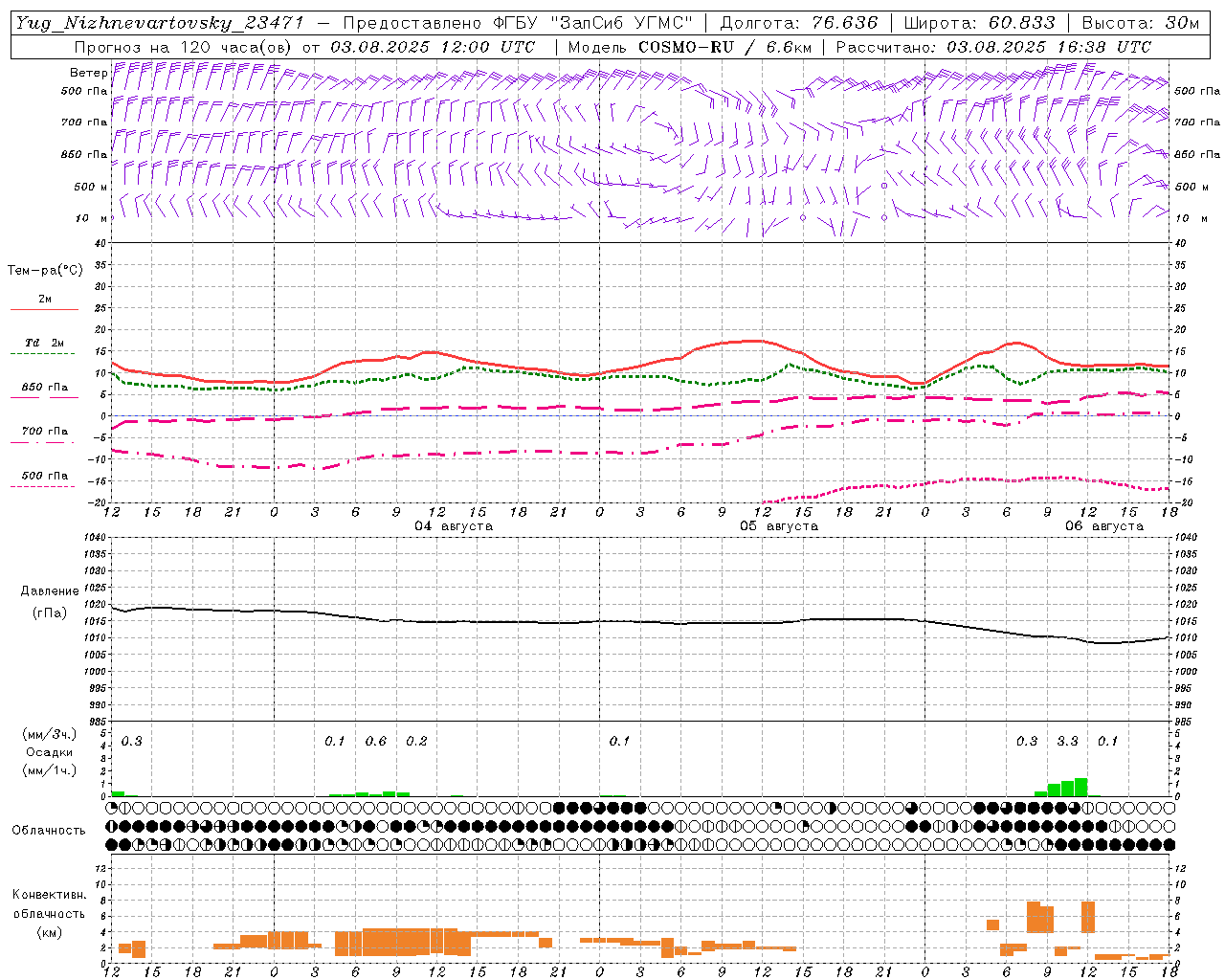The image size is (1225, 980).
Task: Click the 05 августа date label
Action: [x=778, y=526]
